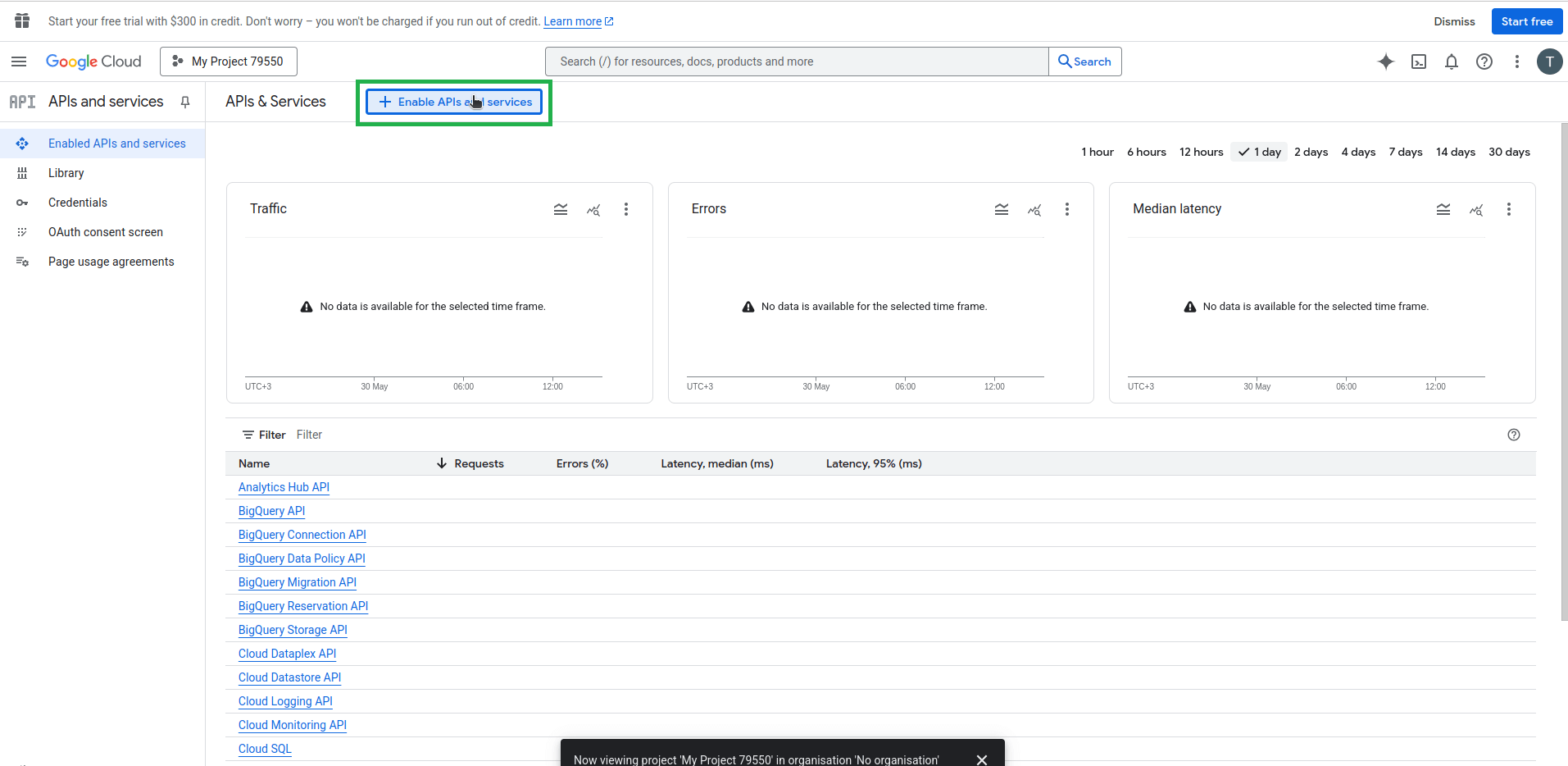Open the My Project 79550 project picker
The image size is (1568, 766).
tap(229, 62)
